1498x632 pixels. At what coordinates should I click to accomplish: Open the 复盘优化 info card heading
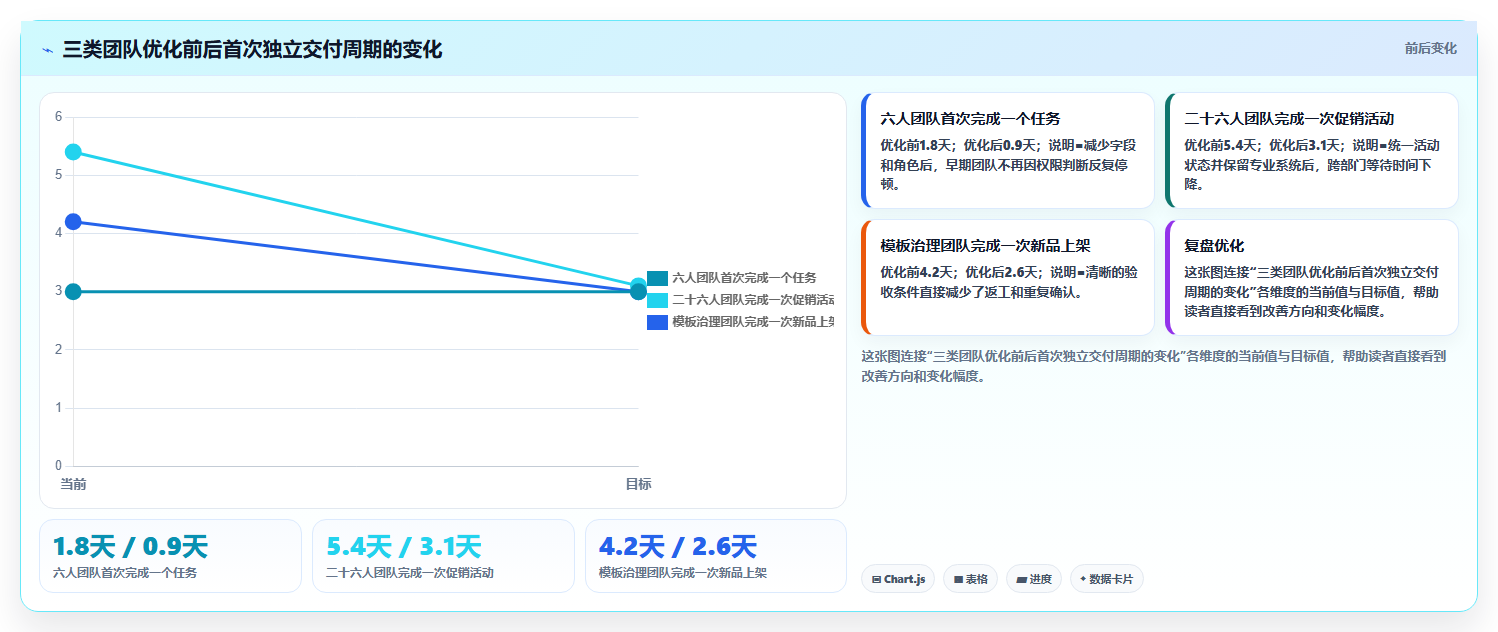point(1214,245)
